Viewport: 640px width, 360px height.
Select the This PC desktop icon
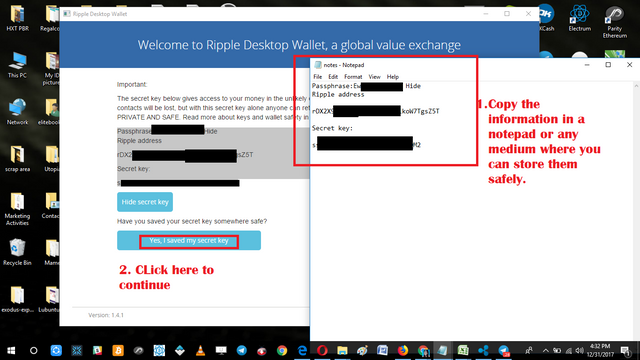(x=17, y=65)
